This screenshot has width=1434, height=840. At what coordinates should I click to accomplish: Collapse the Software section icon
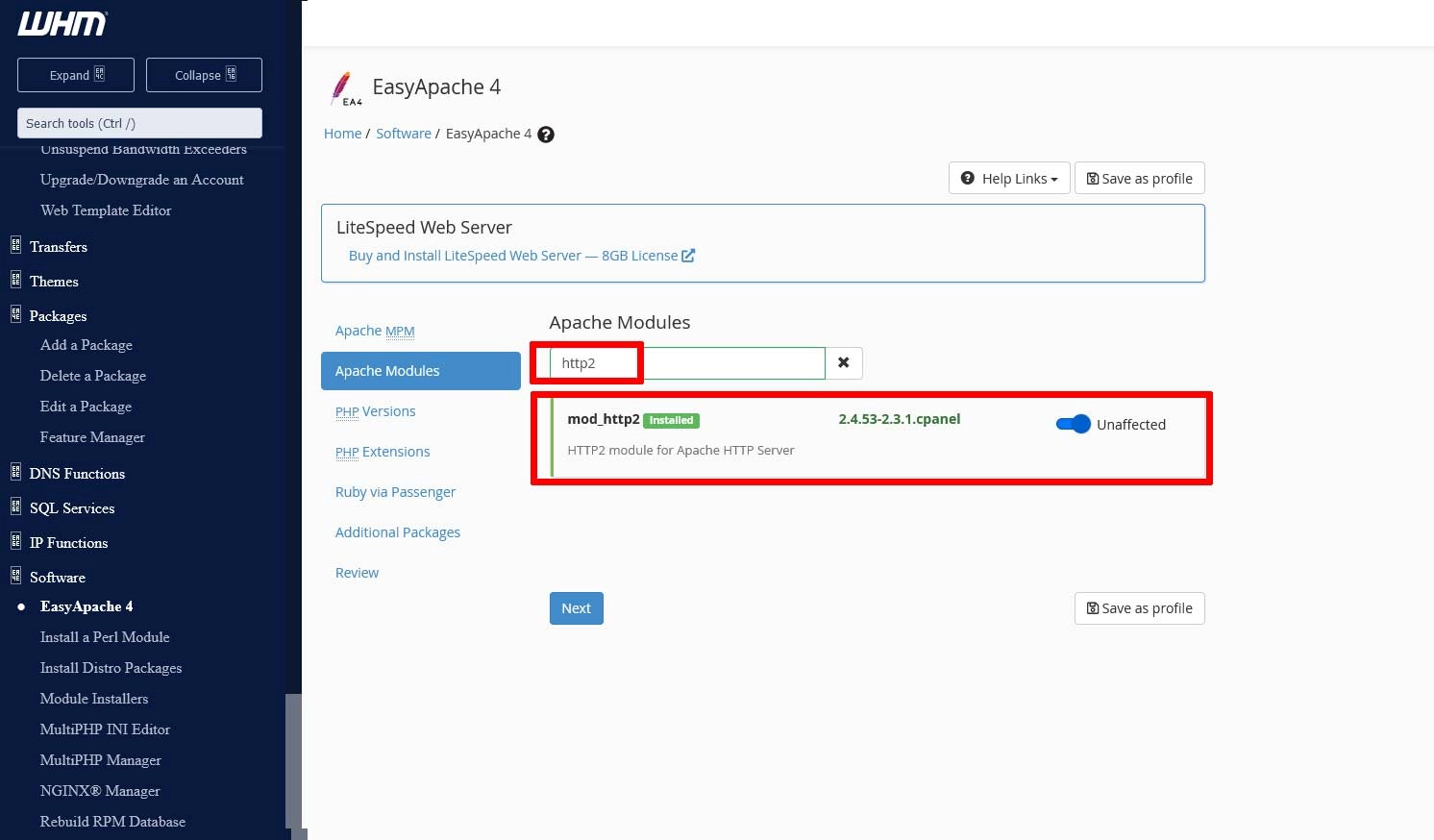click(x=15, y=577)
